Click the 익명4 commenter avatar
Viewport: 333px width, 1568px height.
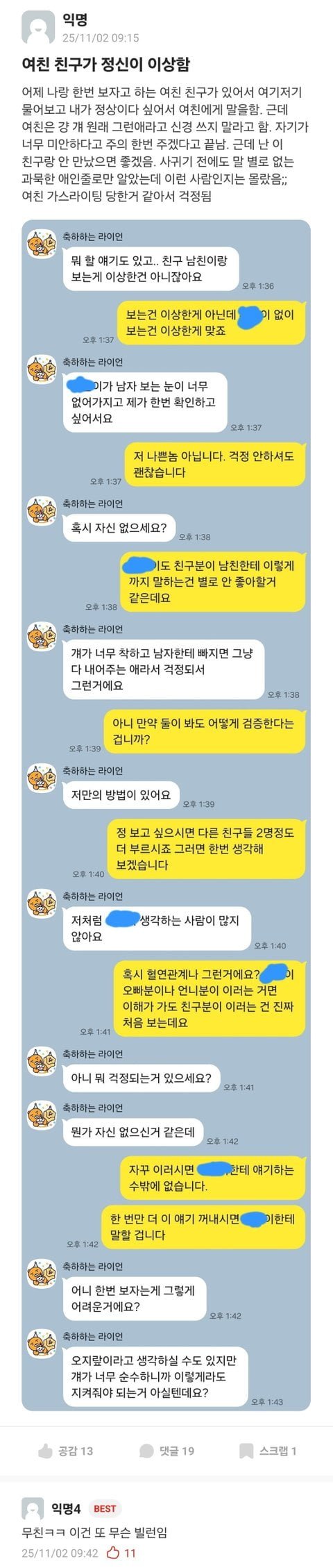tap(33, 1509)
